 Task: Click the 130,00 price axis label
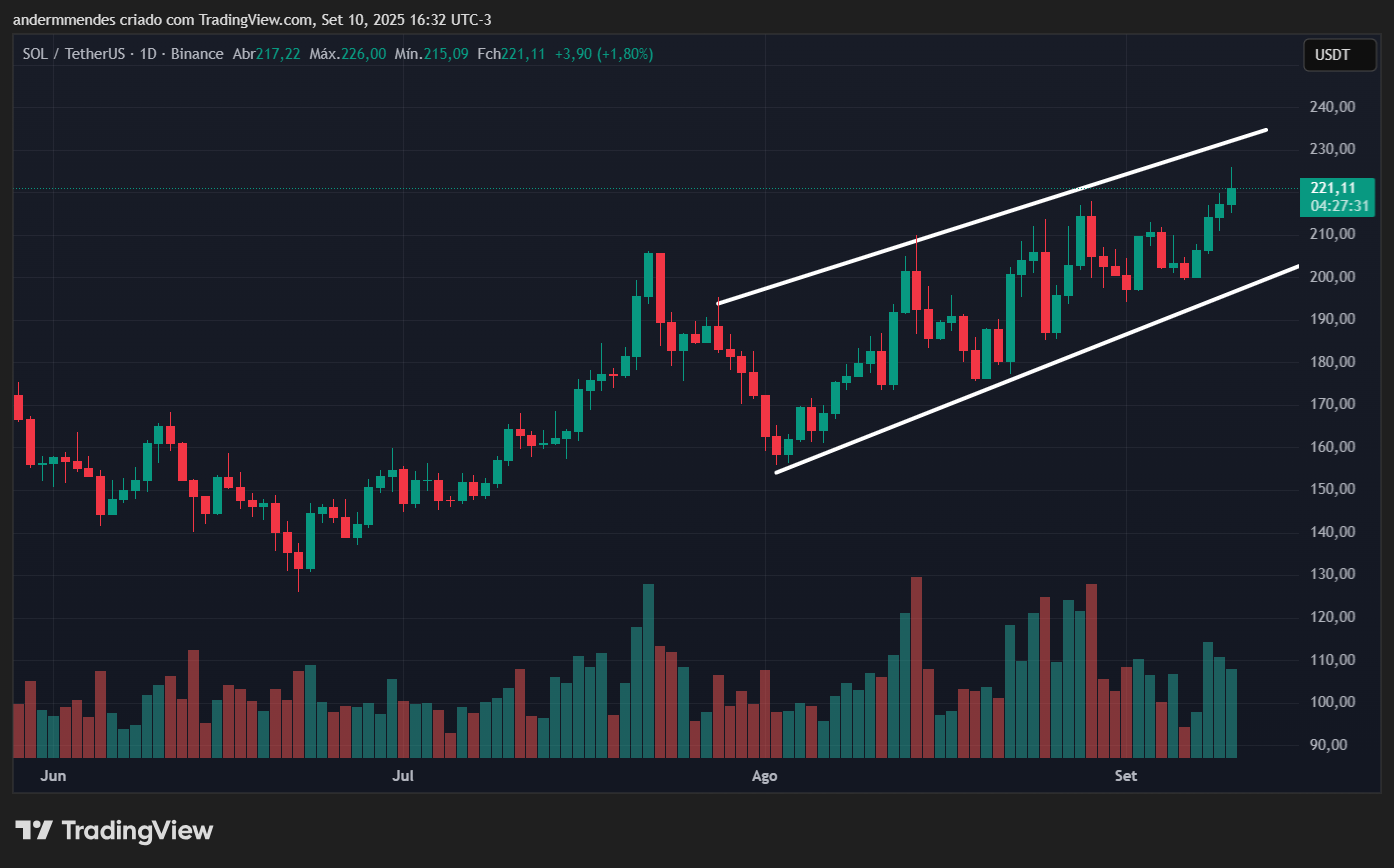(x=1331, y=574)
